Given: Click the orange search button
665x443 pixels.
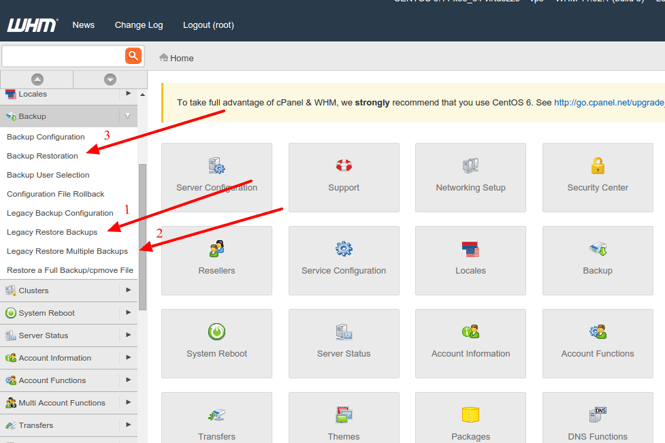Looking at the screenshot, I should click(133, 56).
